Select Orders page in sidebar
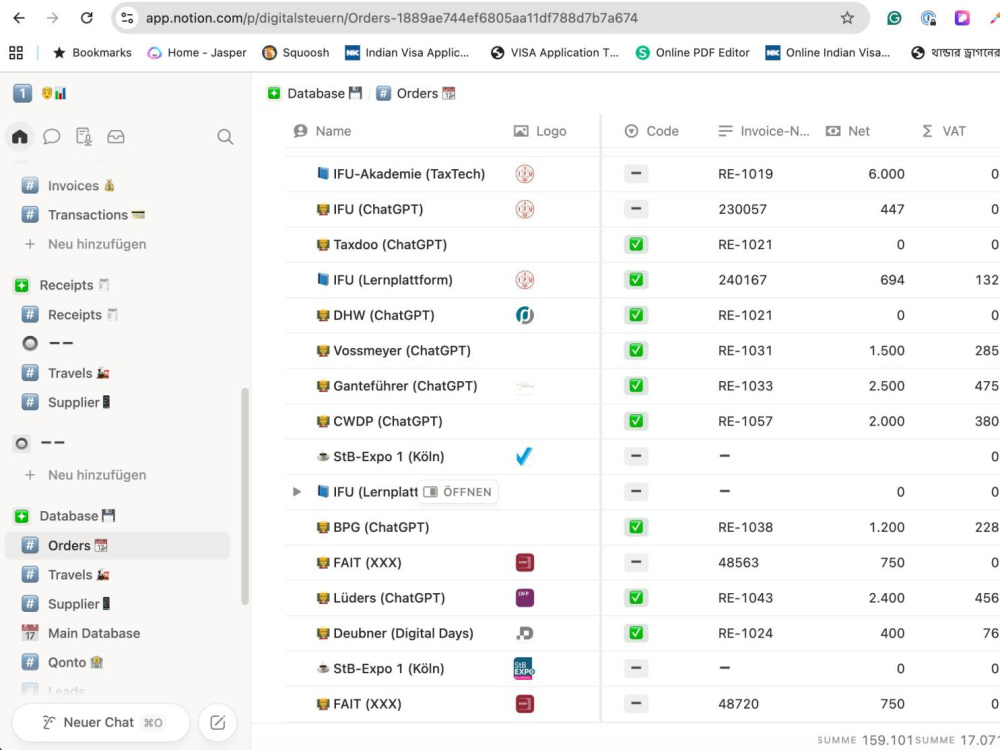This screenshot has height=750, width=1000. coord(117,545)
